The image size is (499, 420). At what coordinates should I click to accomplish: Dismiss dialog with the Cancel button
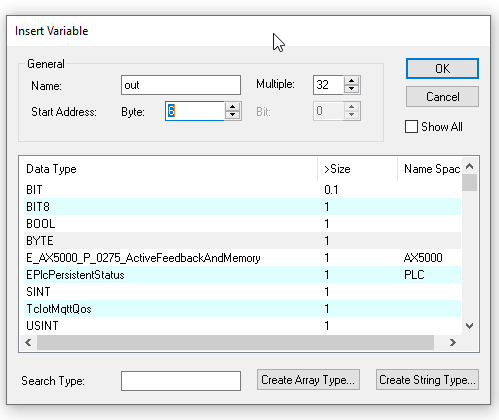point(442,97)
